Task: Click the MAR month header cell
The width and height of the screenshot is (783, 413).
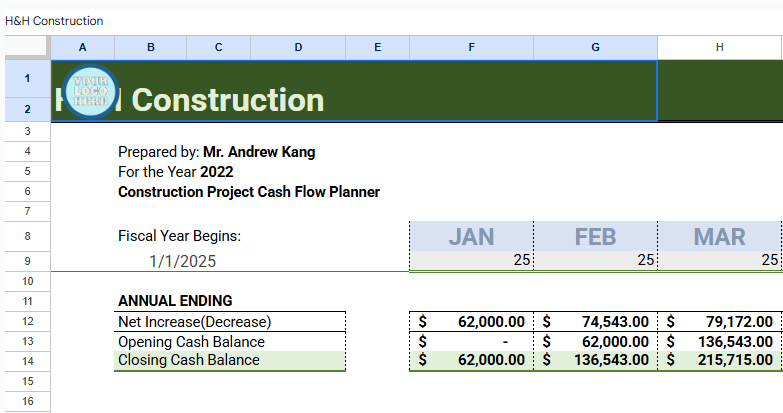Action: coord(719,237)
